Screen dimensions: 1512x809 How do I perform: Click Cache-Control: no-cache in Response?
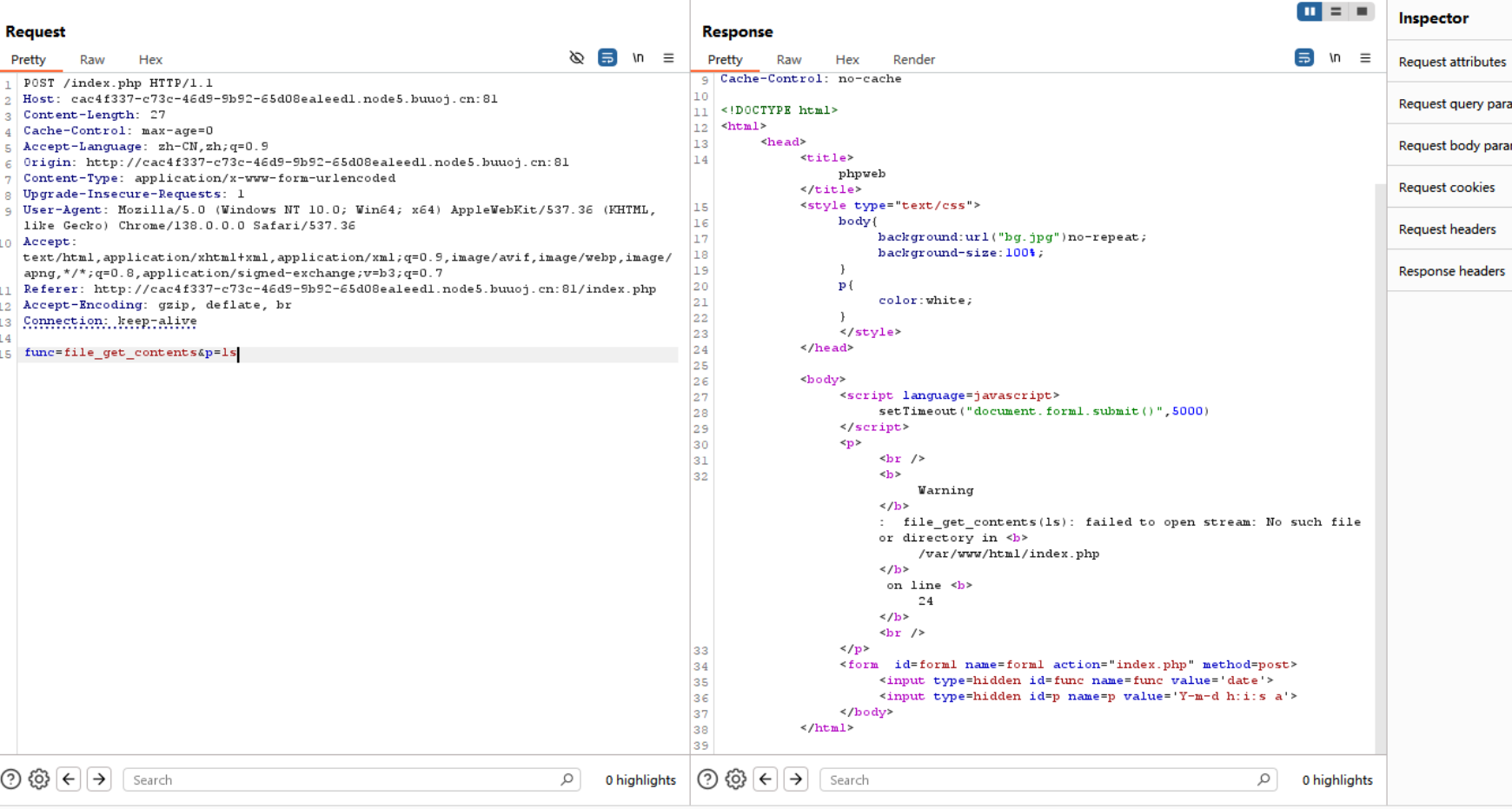pos(811,79)
